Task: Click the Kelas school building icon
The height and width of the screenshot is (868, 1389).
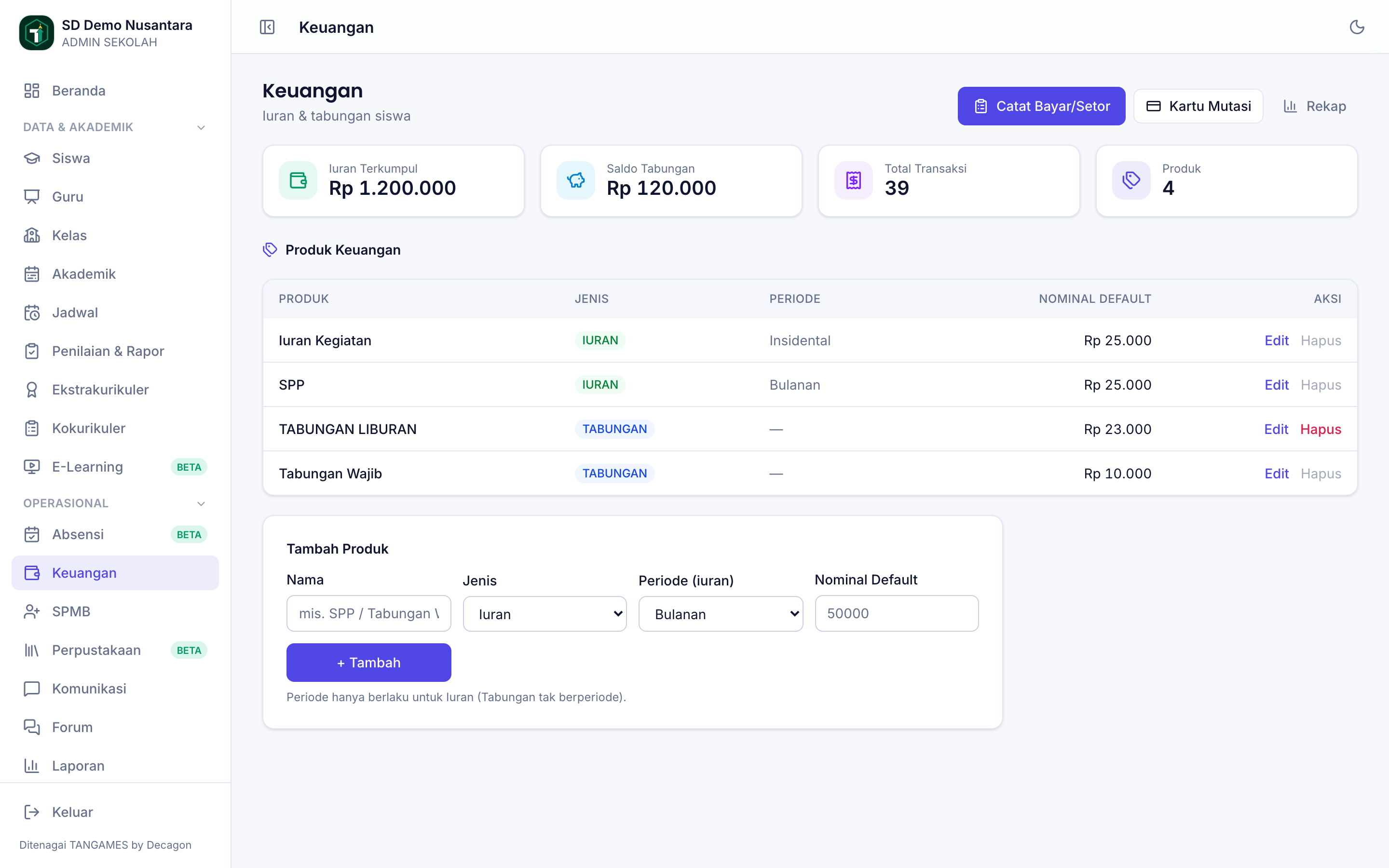Action: [31, 235]
